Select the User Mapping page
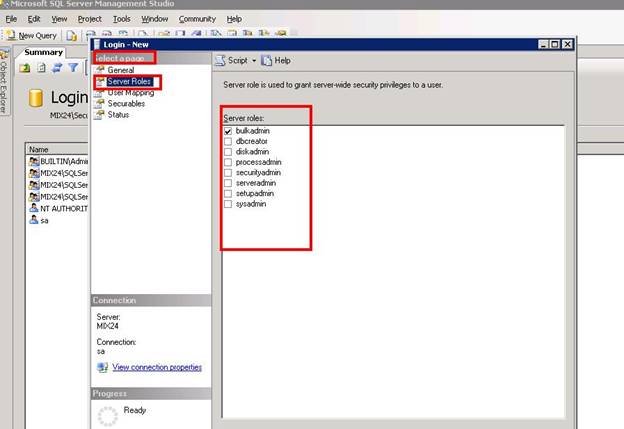624x429 pixels. pyautogui.click(x=131, y=93)
